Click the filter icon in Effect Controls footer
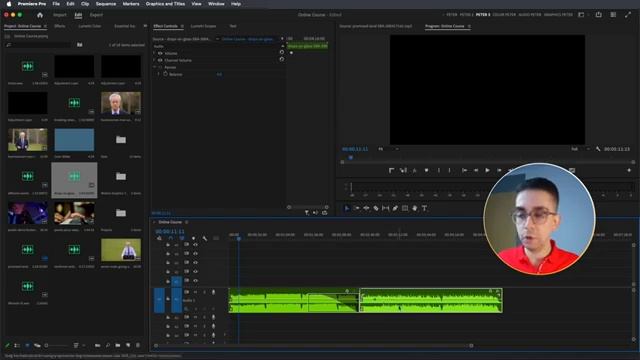 (307, 213)
